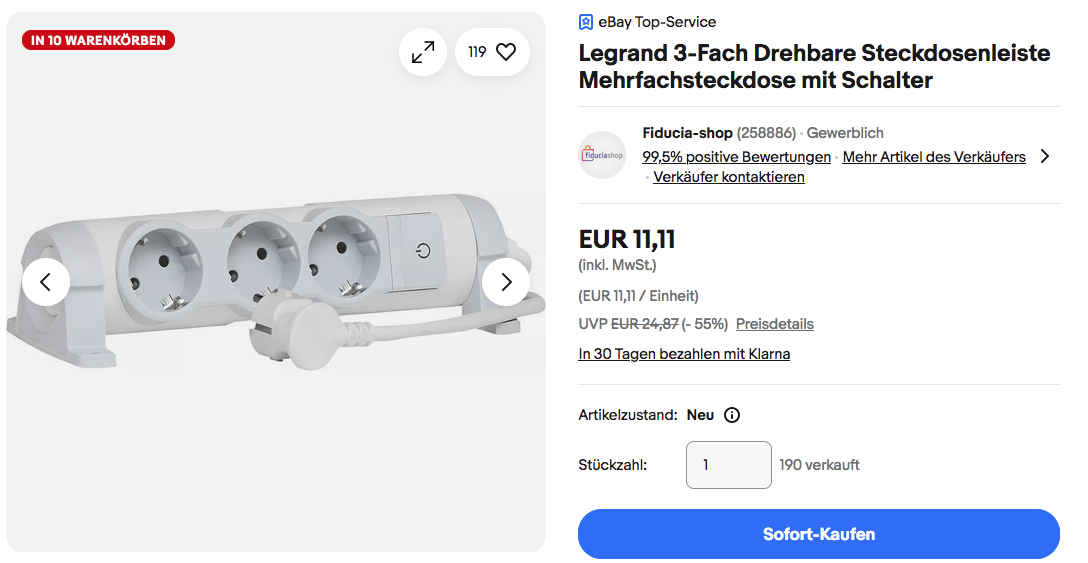Open the Fiducia-shop seller profile
This screenshot has height=563, width=1088.
pos(687,133)
